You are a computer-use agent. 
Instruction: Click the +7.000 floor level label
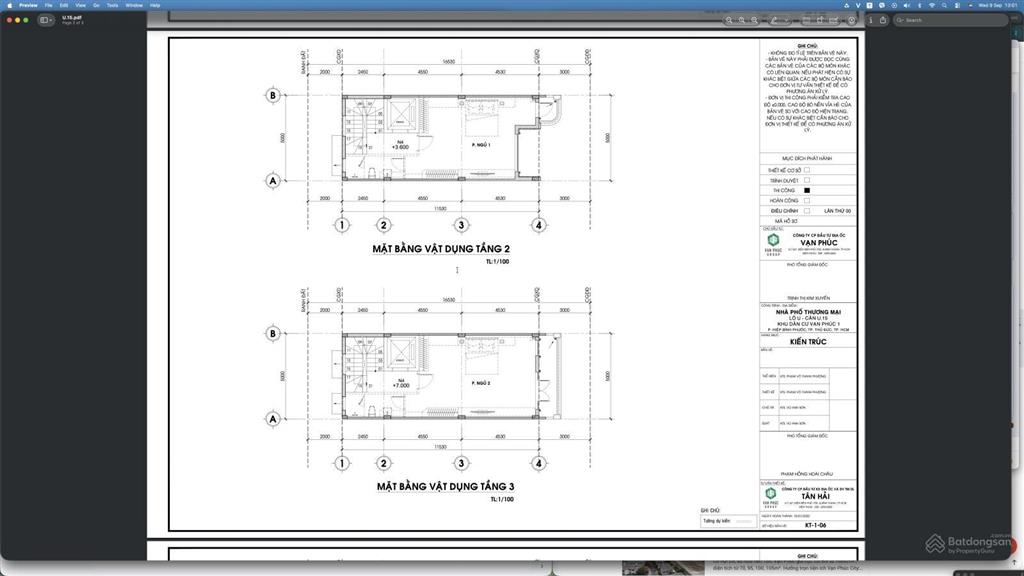[x=400, y=386]
